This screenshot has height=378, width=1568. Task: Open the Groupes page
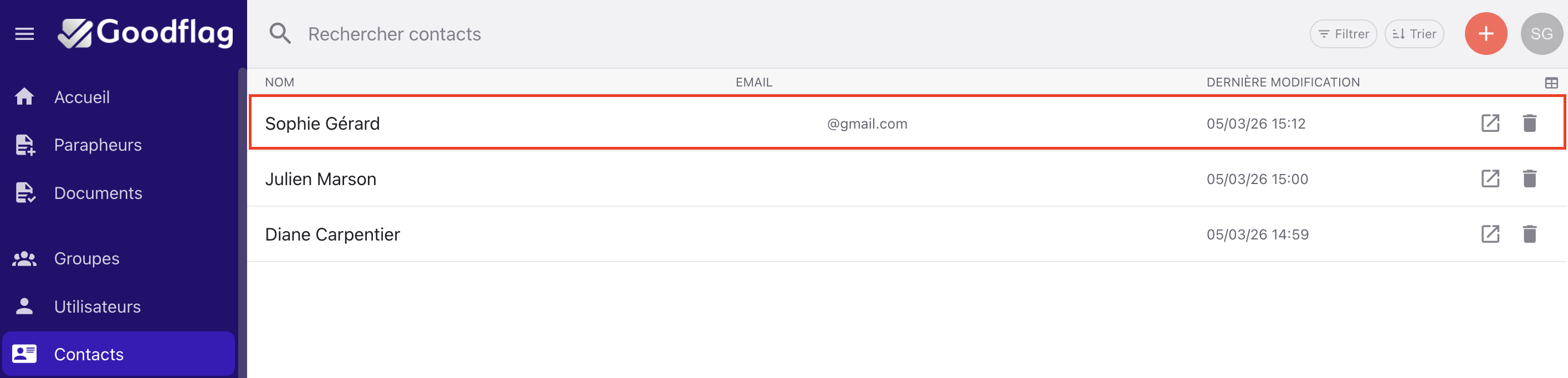tap(86, 259)
